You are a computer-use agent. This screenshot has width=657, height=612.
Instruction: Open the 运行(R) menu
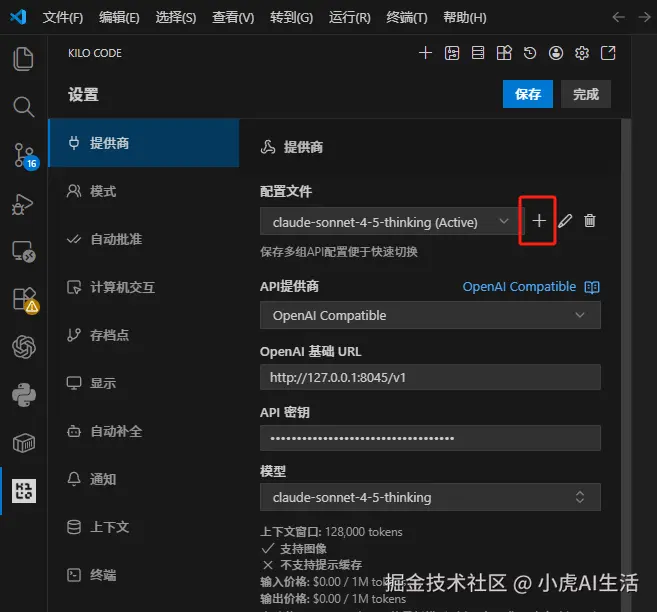click(x=349, y=17)
